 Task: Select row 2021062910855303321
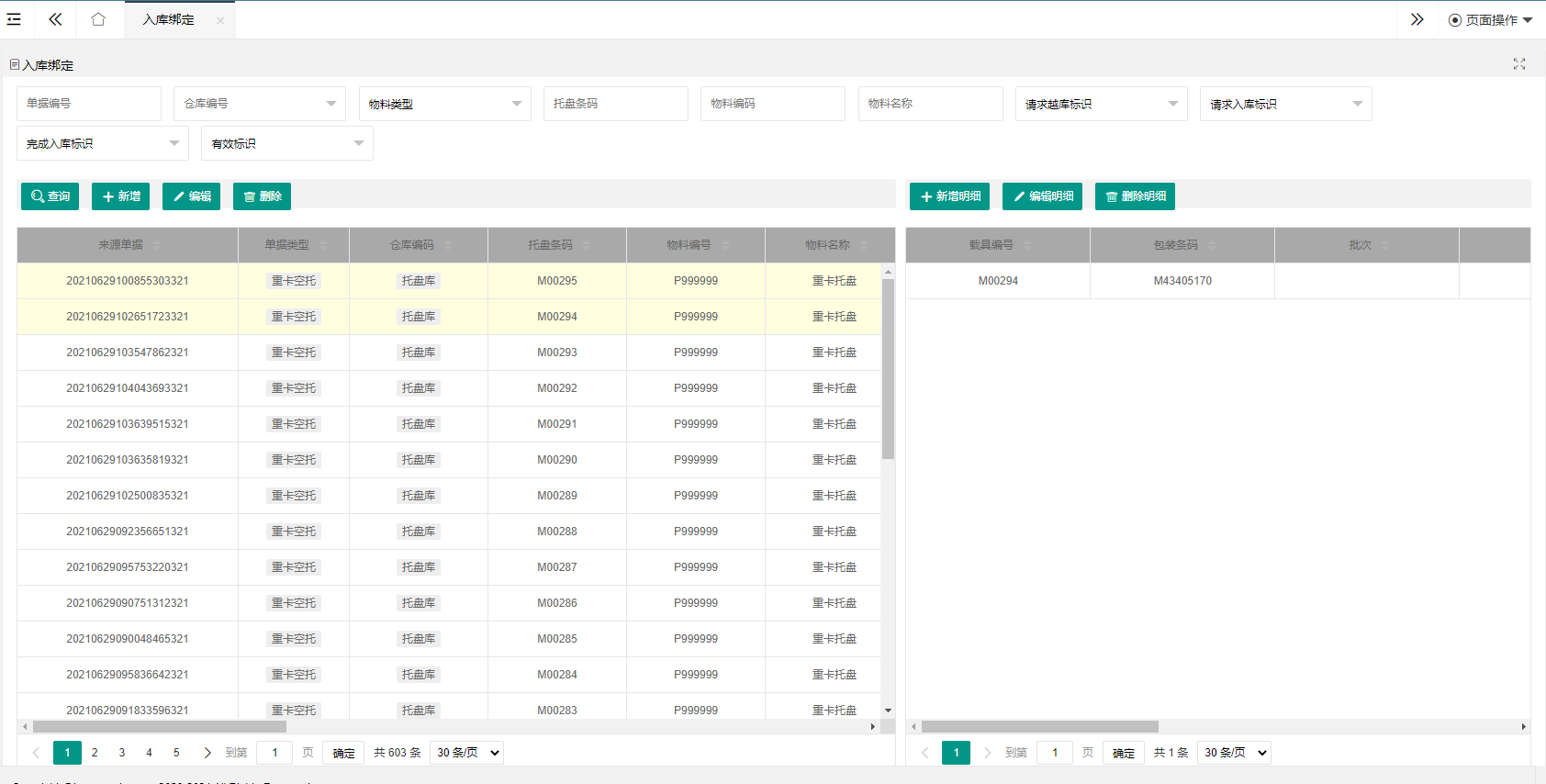tap(449, 281)
